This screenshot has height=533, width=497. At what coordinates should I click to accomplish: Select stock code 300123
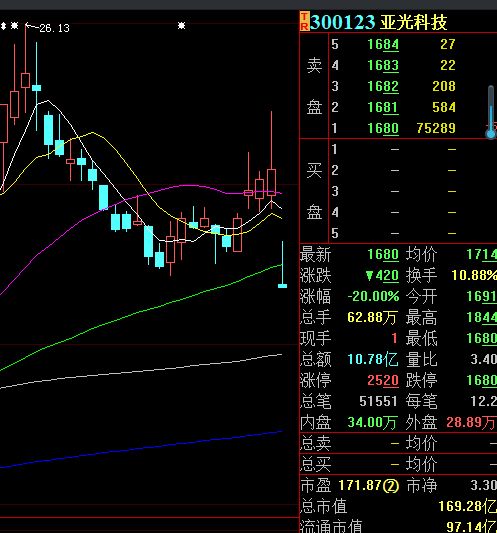[x=342, y=22]
